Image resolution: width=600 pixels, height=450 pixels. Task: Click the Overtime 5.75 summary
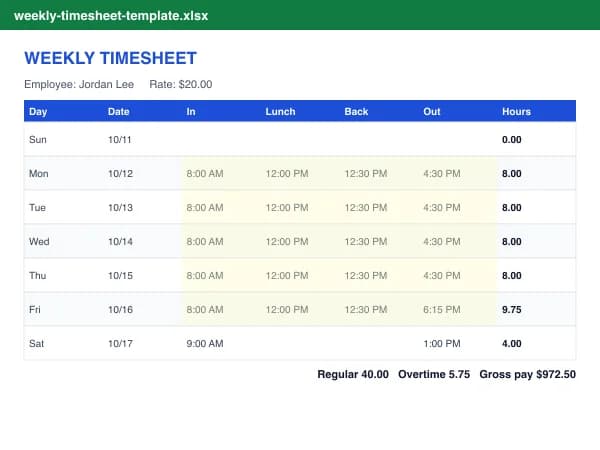tap(434, 374)
